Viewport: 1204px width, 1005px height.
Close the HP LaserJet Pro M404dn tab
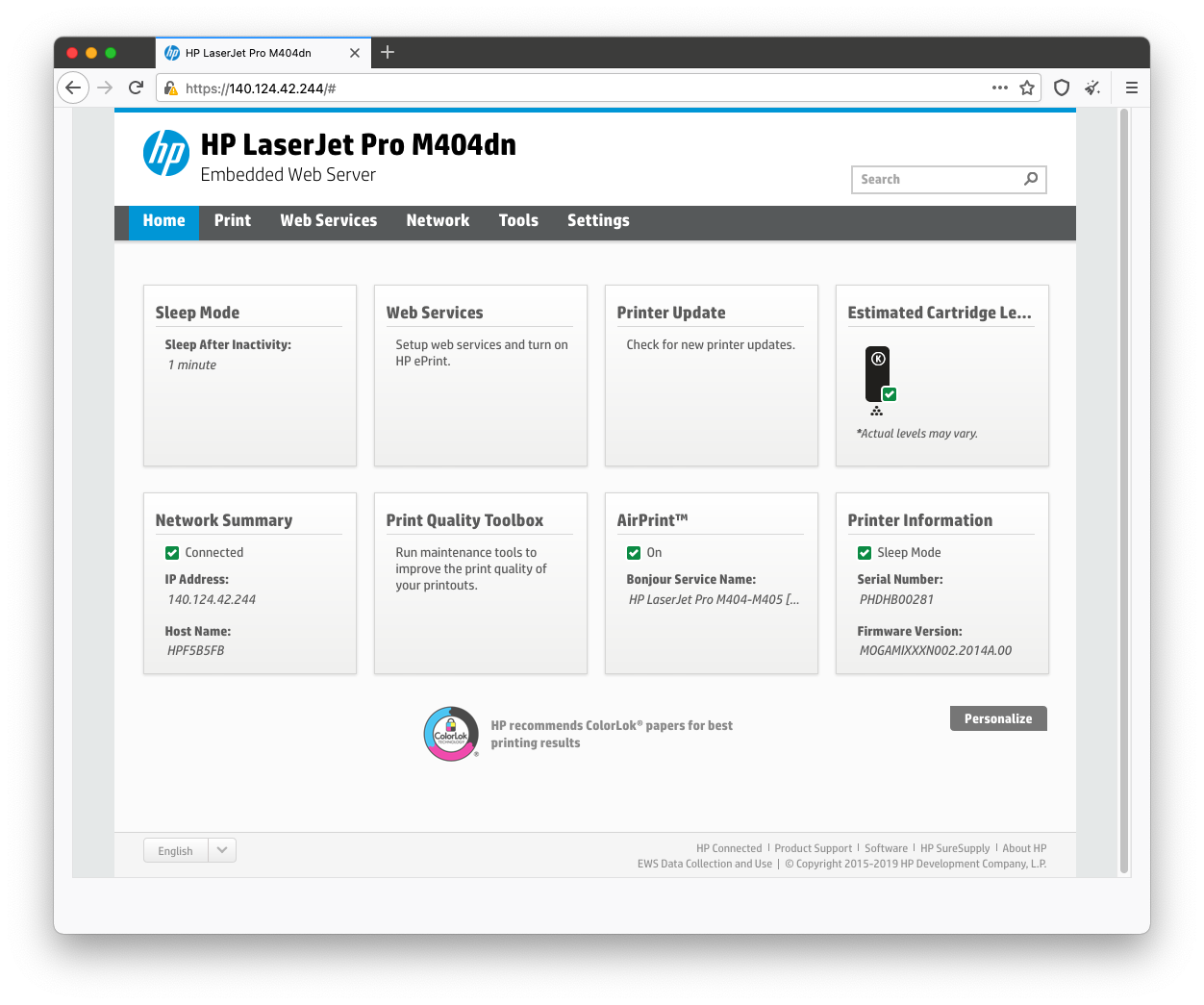tap(355, 53)
